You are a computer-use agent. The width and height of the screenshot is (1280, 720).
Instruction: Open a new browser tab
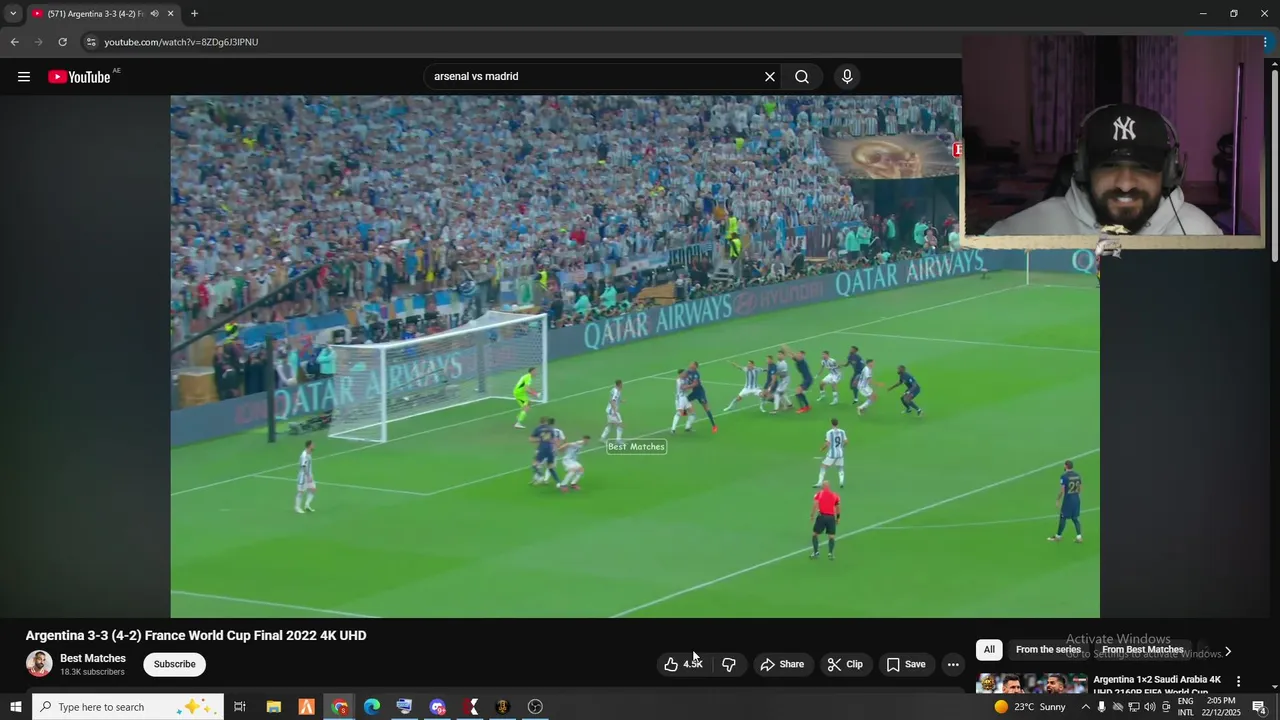pos(194,14)
